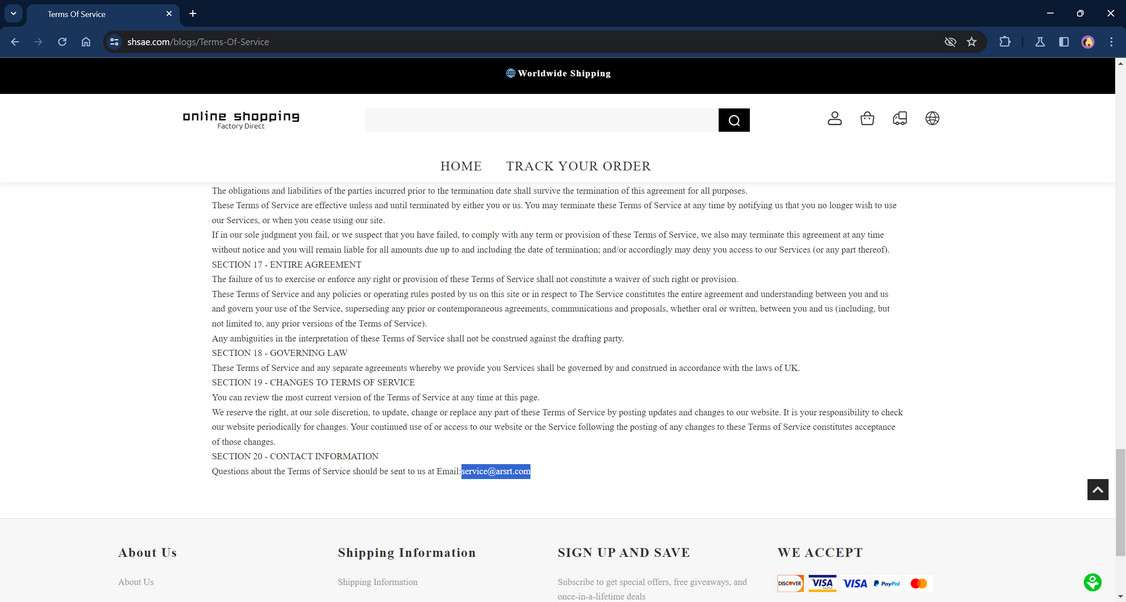This screenshot has width=1126, height=602.
Task: Click into the site search field
Action: tap(541, 120)
